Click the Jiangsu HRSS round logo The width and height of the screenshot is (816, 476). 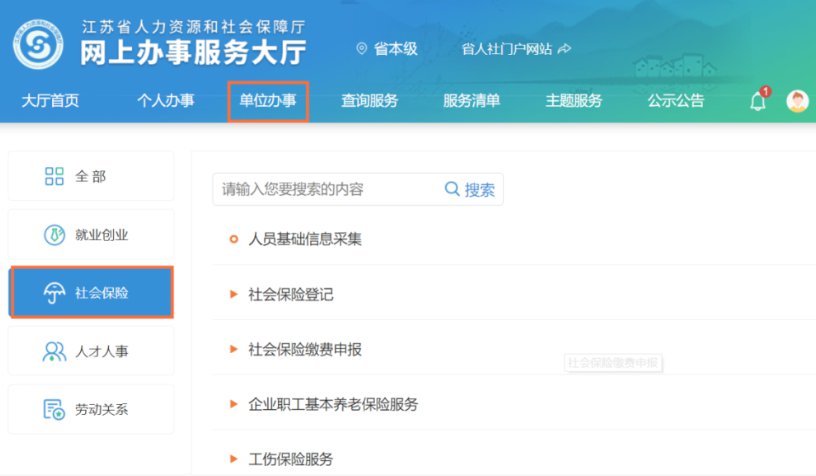[x=38, y=45]
